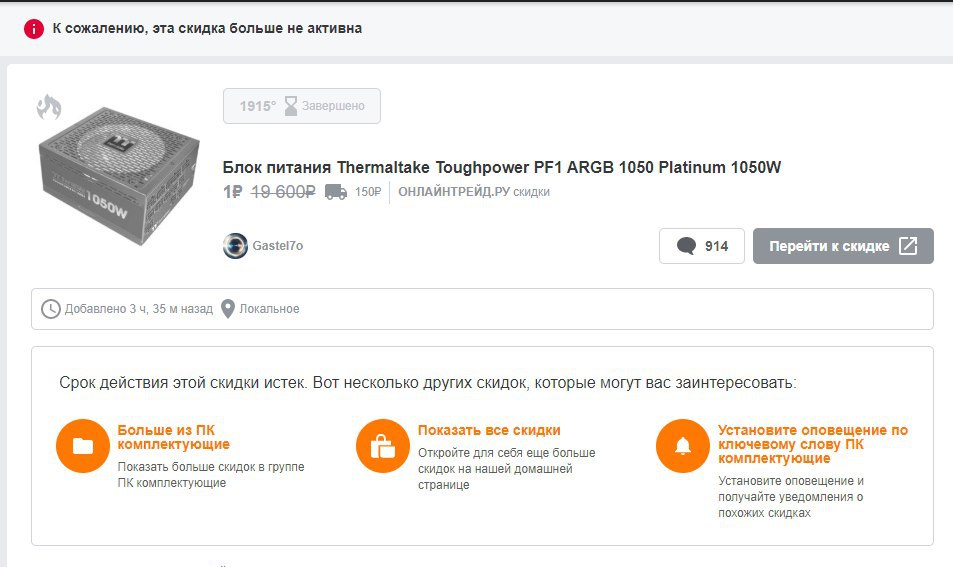Click the external link icon in Перейти к скидке

[x=908, y=246]
